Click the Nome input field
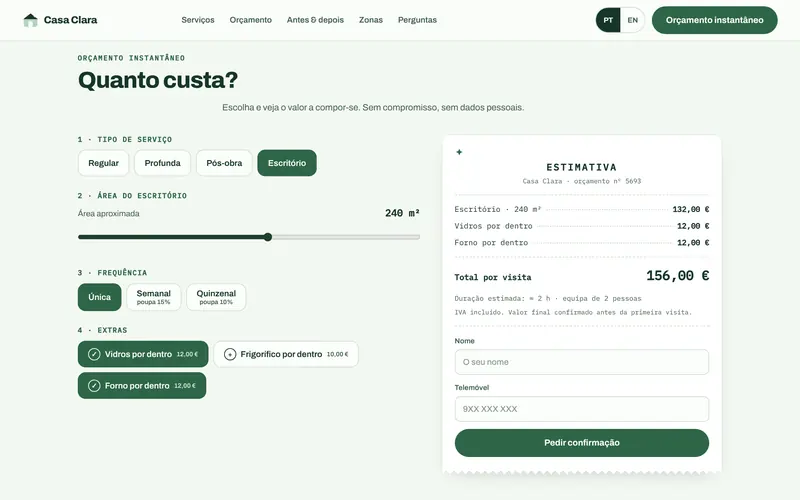Screen dimensions: 800x500 [582, 362]
